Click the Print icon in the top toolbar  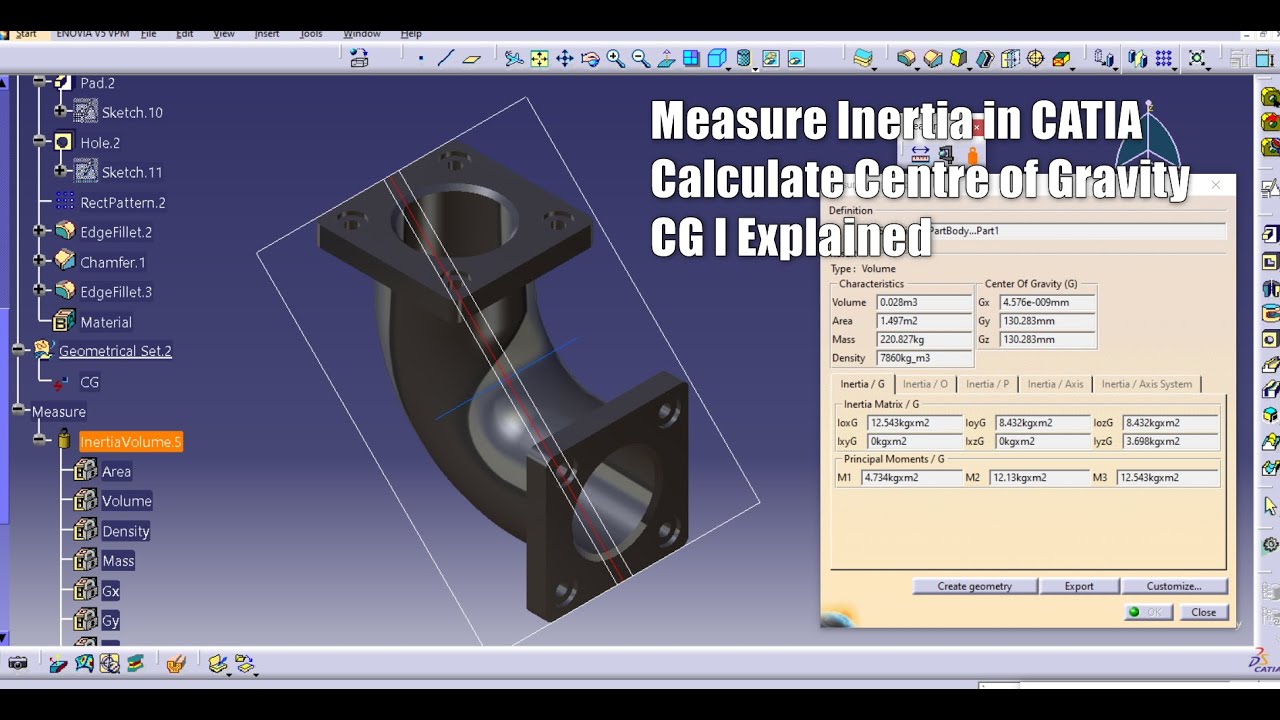359,59
